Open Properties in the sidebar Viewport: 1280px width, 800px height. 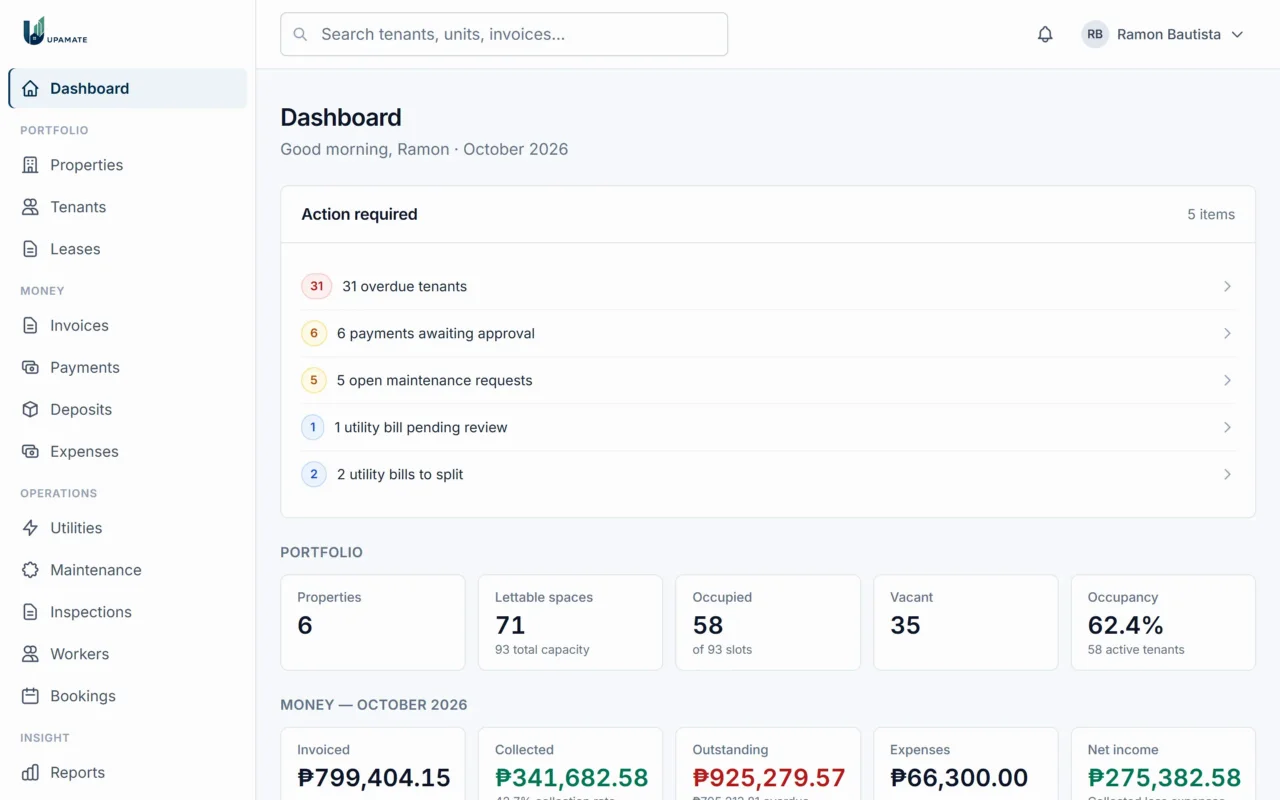click(128, 165)
